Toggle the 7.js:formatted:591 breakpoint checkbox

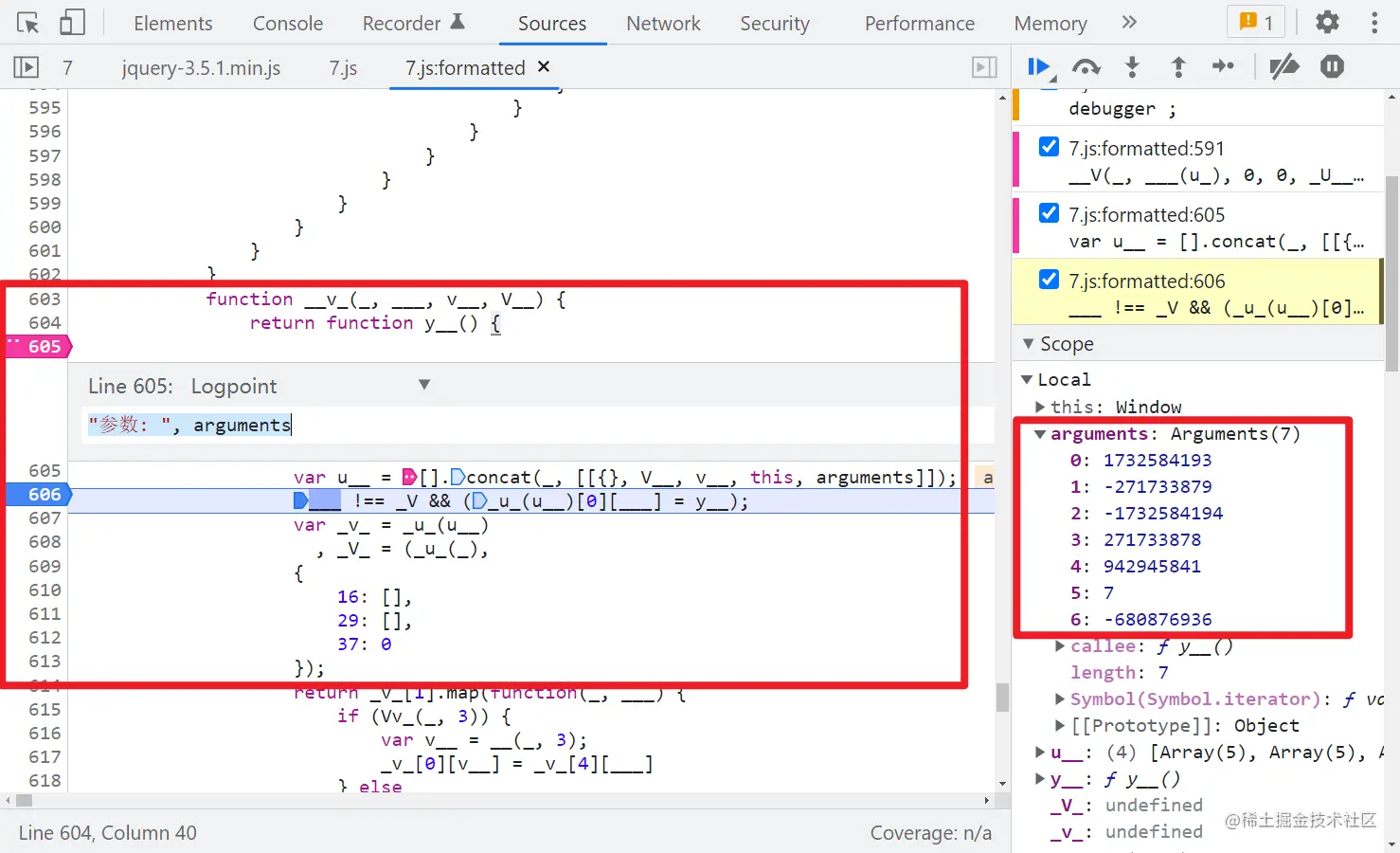pyautogui.click(x=1049, y=147)
